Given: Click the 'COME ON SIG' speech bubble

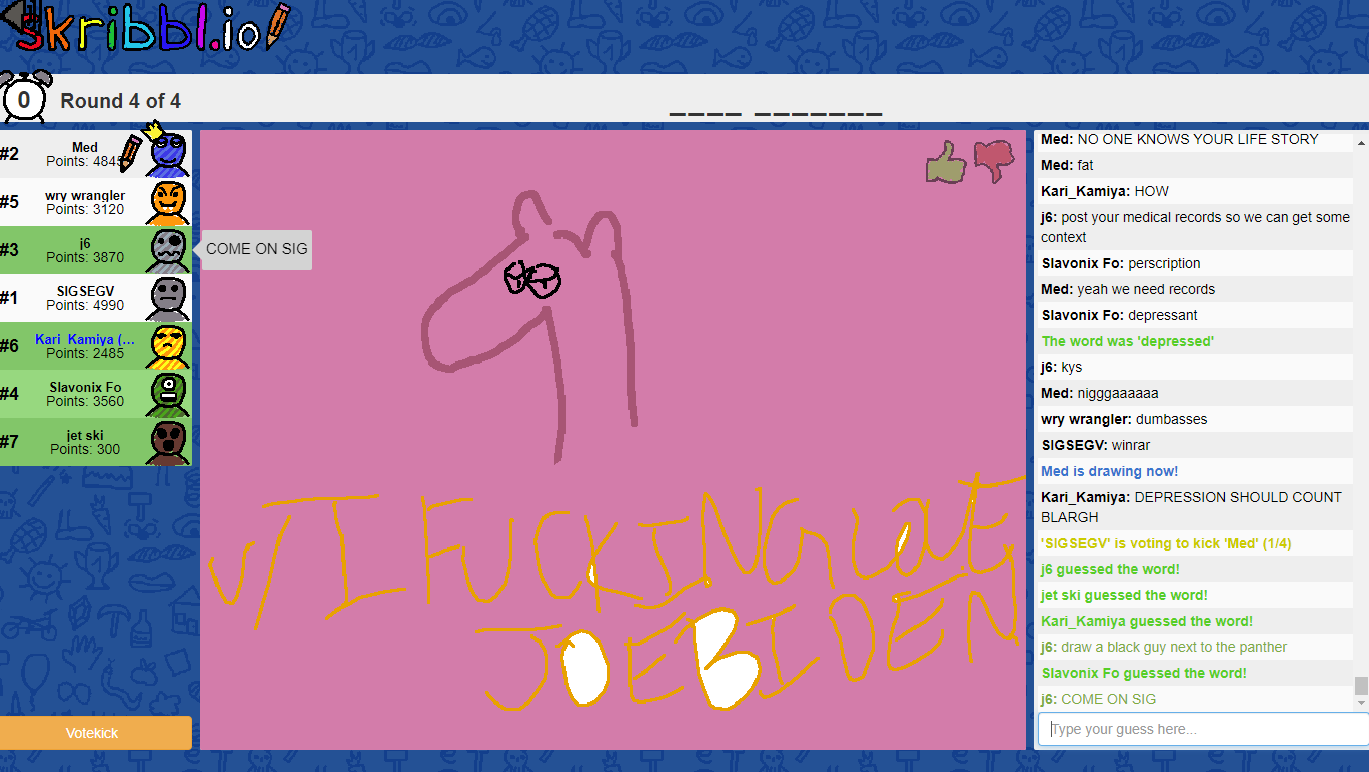Looking at the screenshot, I should pyautogui.click(x=257, y=249).
